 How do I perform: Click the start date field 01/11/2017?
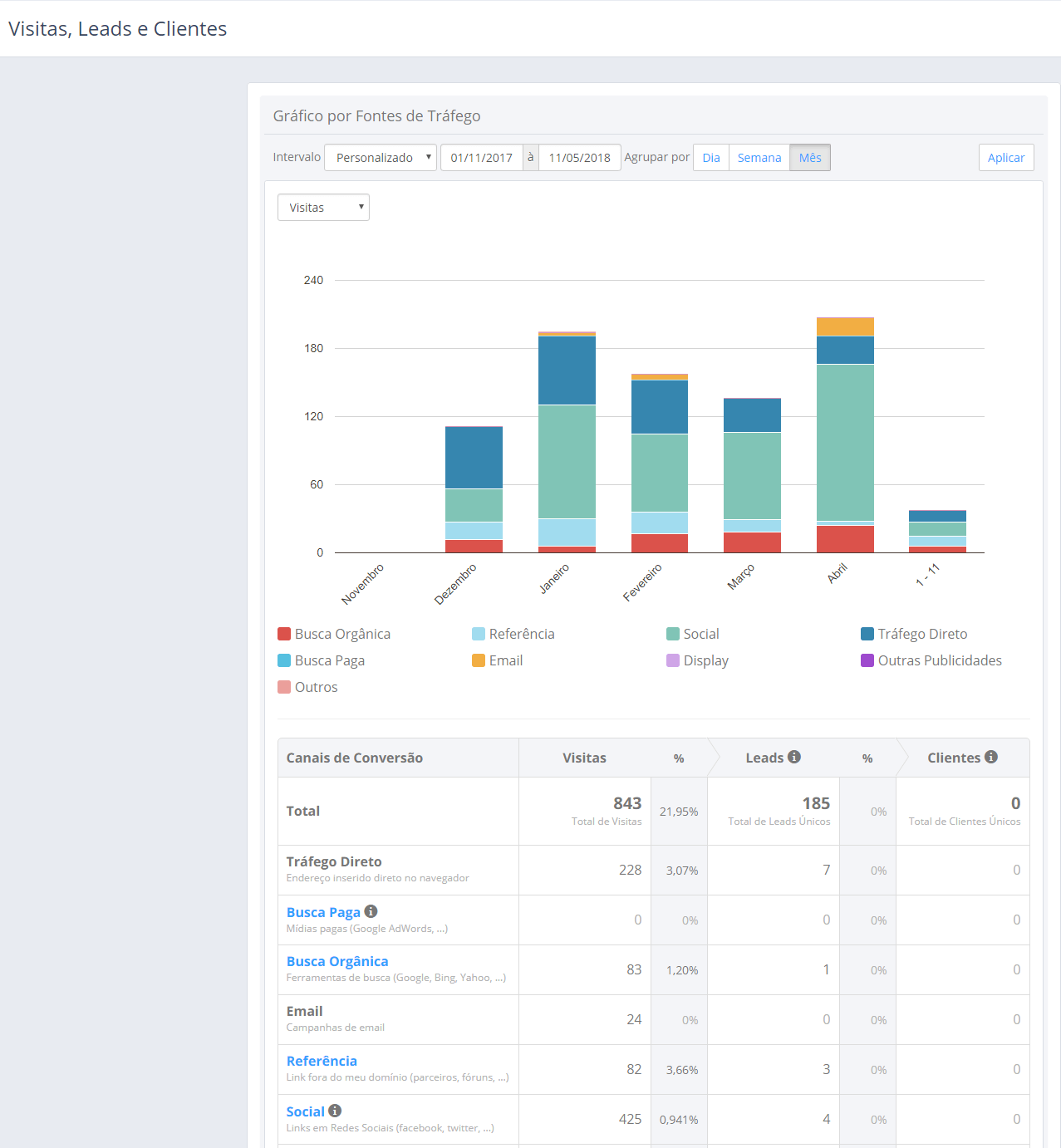click(x=482, y=158)
